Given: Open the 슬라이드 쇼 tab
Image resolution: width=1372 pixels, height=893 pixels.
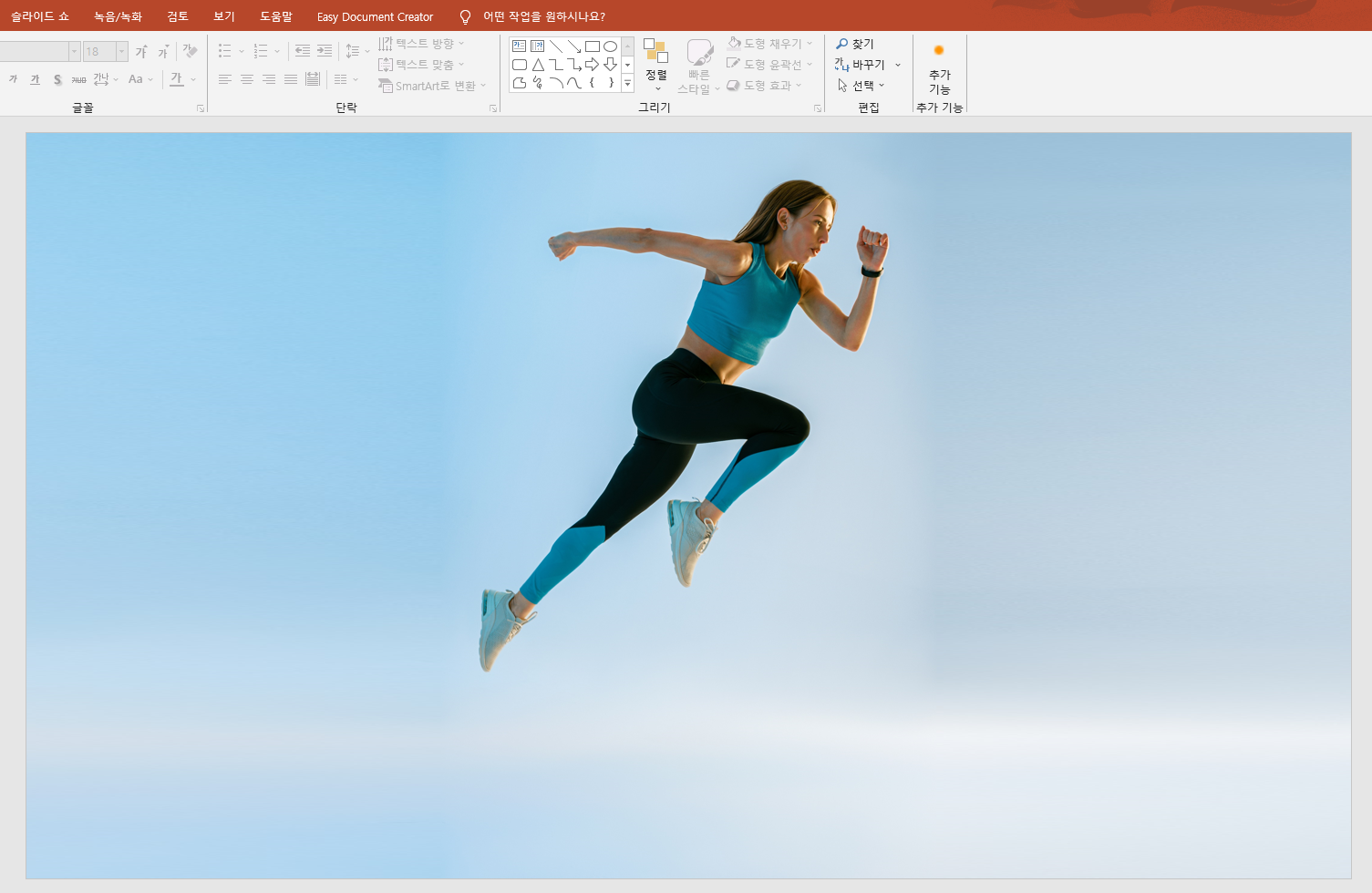Looking at the screenshot, I should click(40, 16).
